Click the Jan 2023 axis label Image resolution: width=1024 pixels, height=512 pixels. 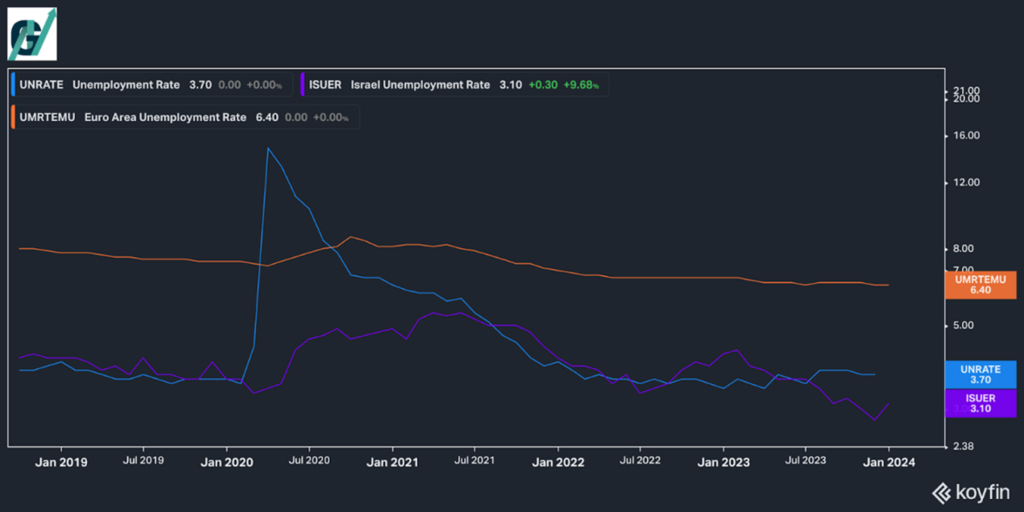[723, 462]
